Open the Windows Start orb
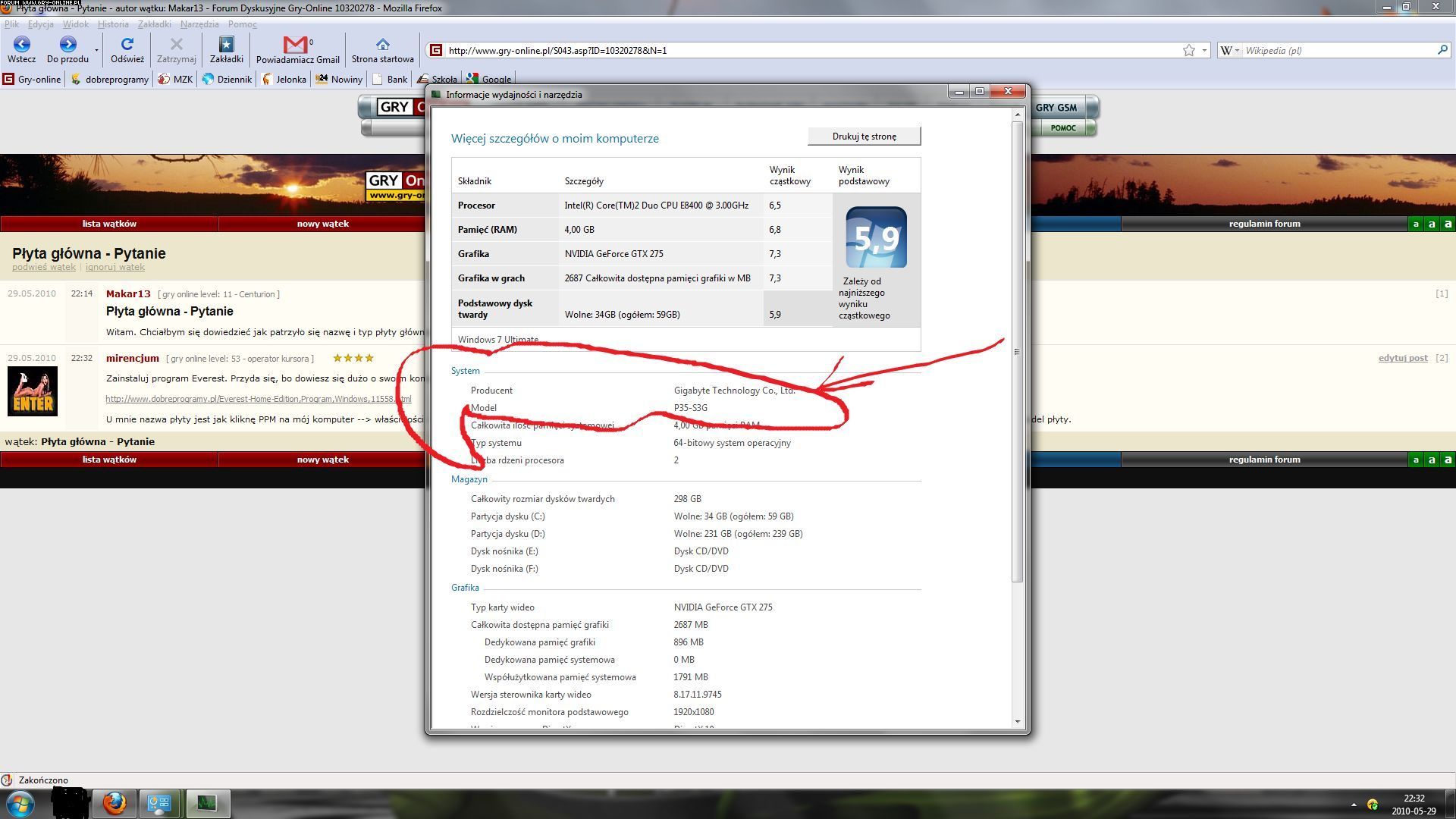 pyautogui.click(x=20, y=804)
